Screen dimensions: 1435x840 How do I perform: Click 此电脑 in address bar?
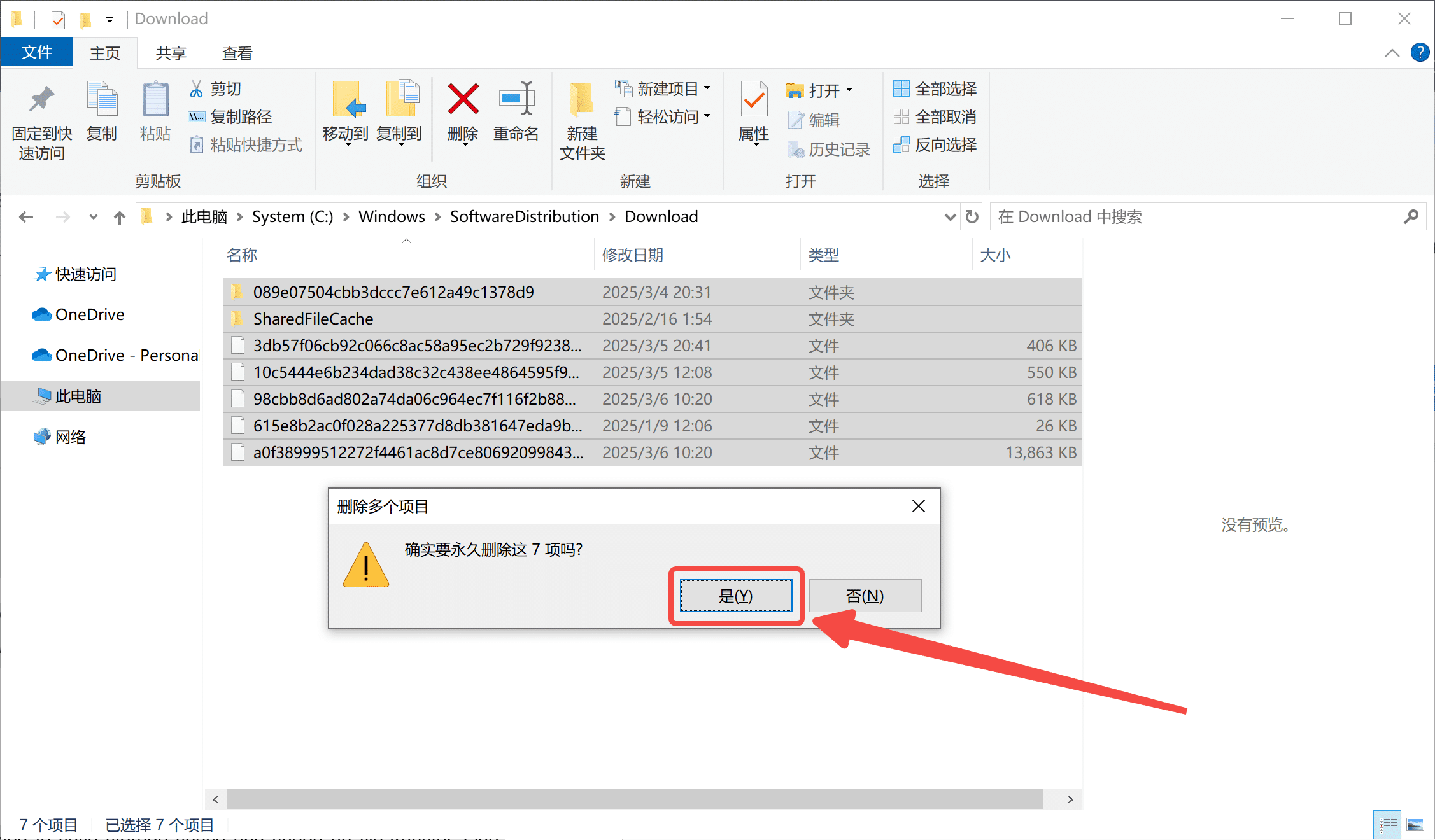pos(204,217)
